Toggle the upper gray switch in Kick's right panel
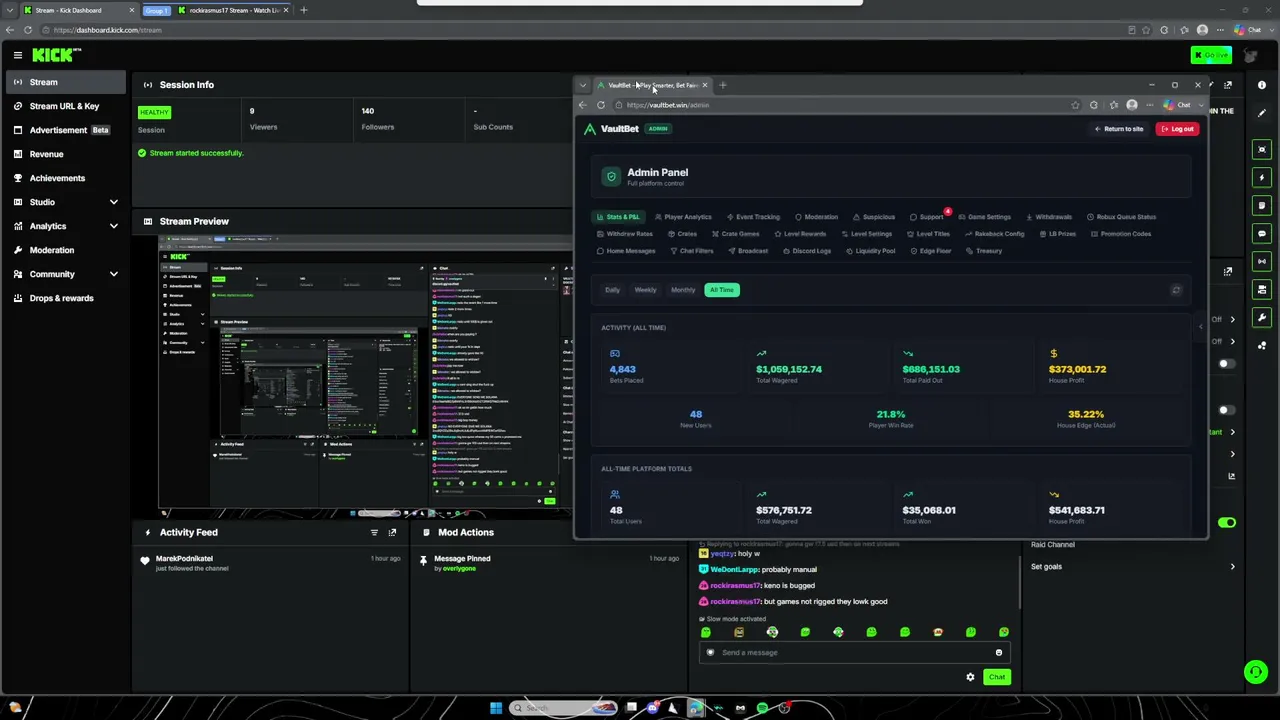Viewport: 1280px width, 720px height. pos(1227,364)
